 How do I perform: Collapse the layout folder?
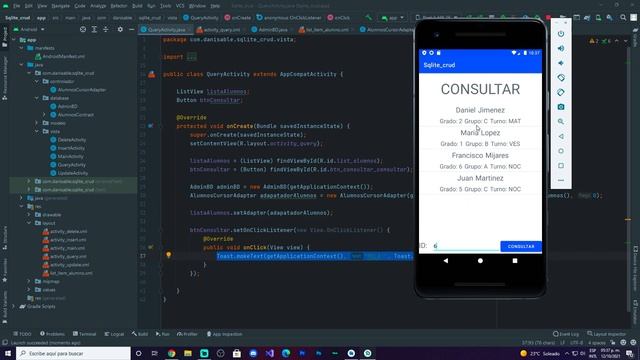pos(29,223)
